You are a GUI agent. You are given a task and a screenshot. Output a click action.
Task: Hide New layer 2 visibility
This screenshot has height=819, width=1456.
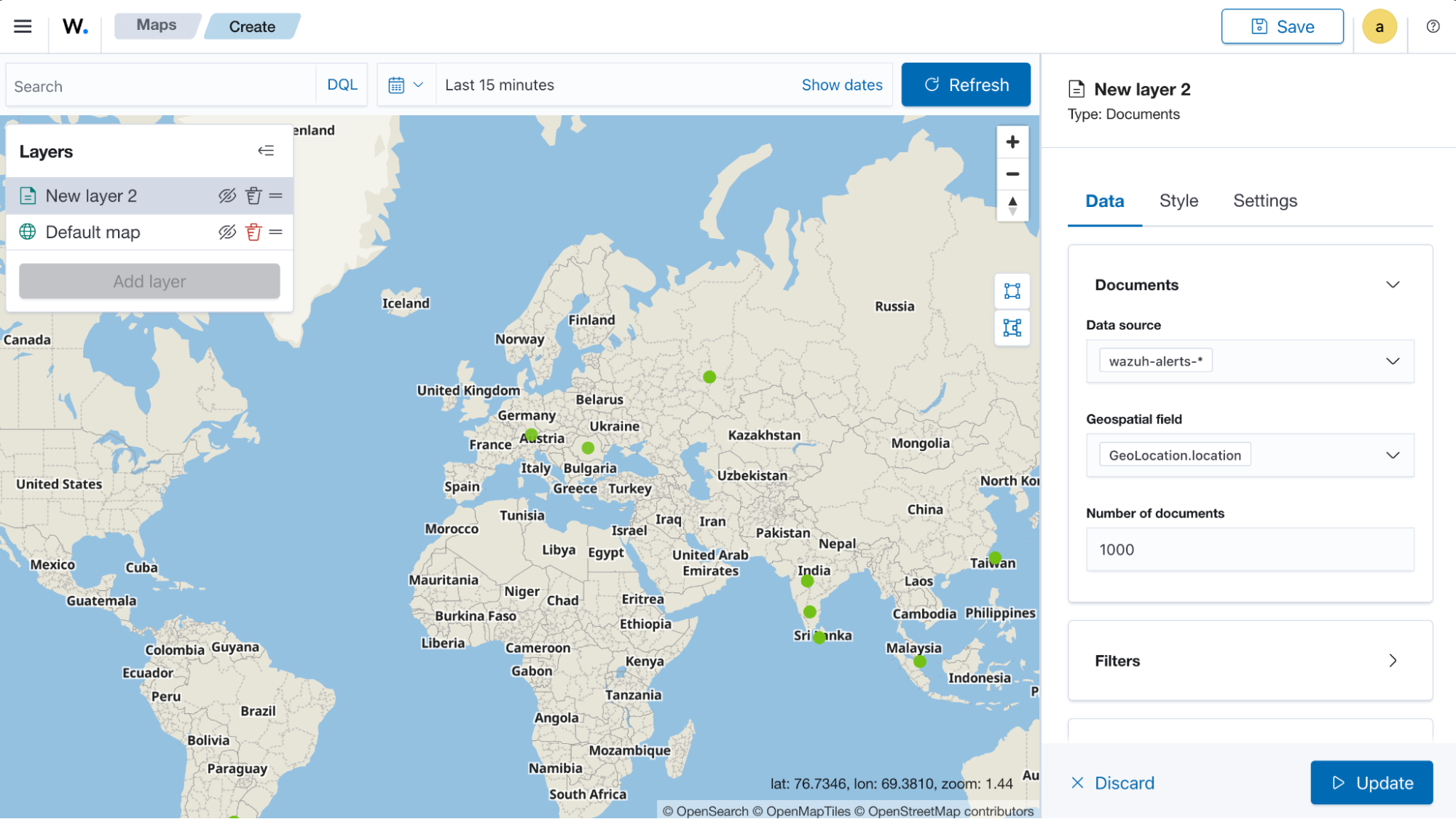pyautogui.click(x=226, y=195)
